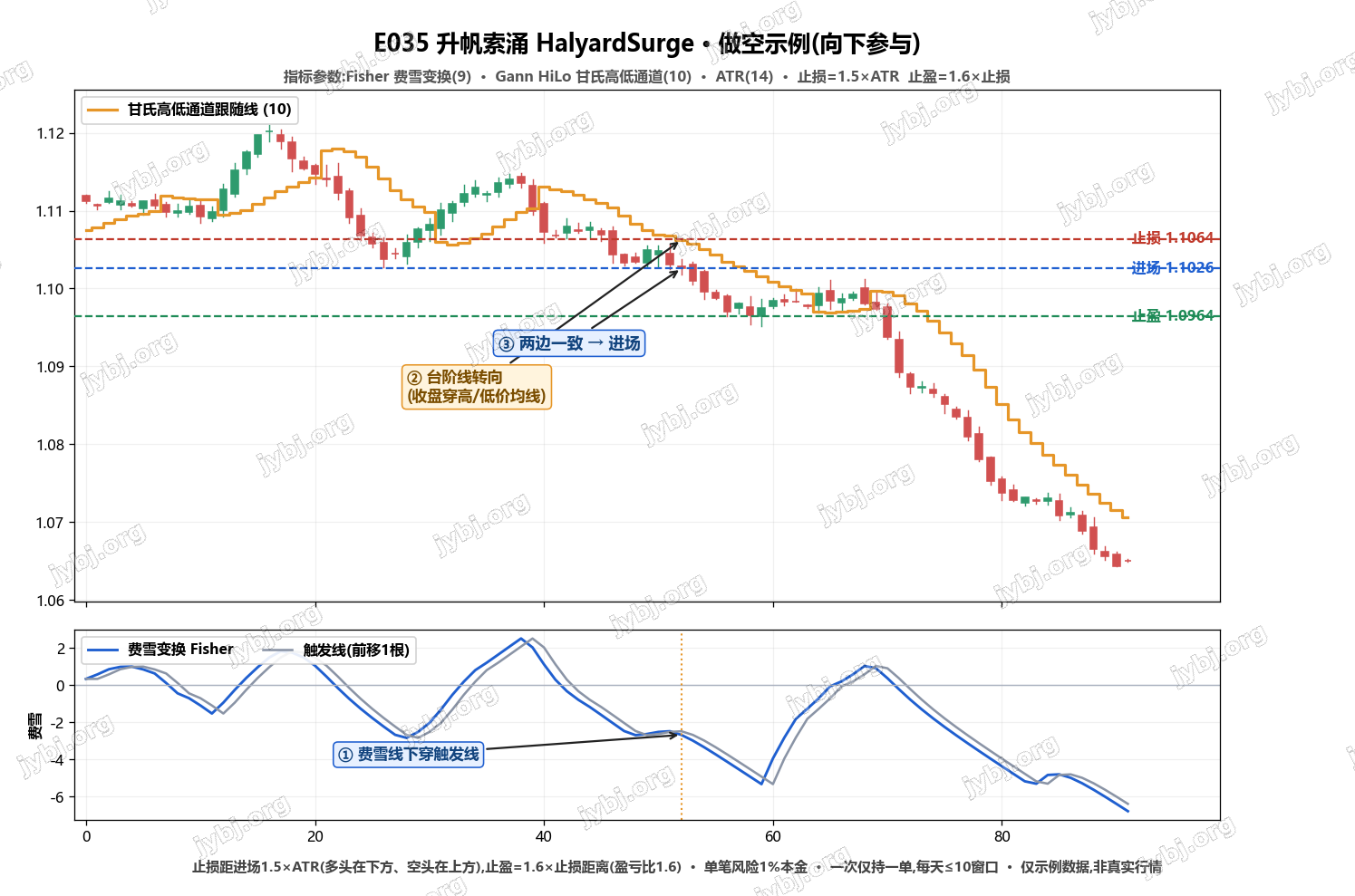The image size is (1355, 896).
Task: Click the orange legend line swatch
Action: point(102,110)
